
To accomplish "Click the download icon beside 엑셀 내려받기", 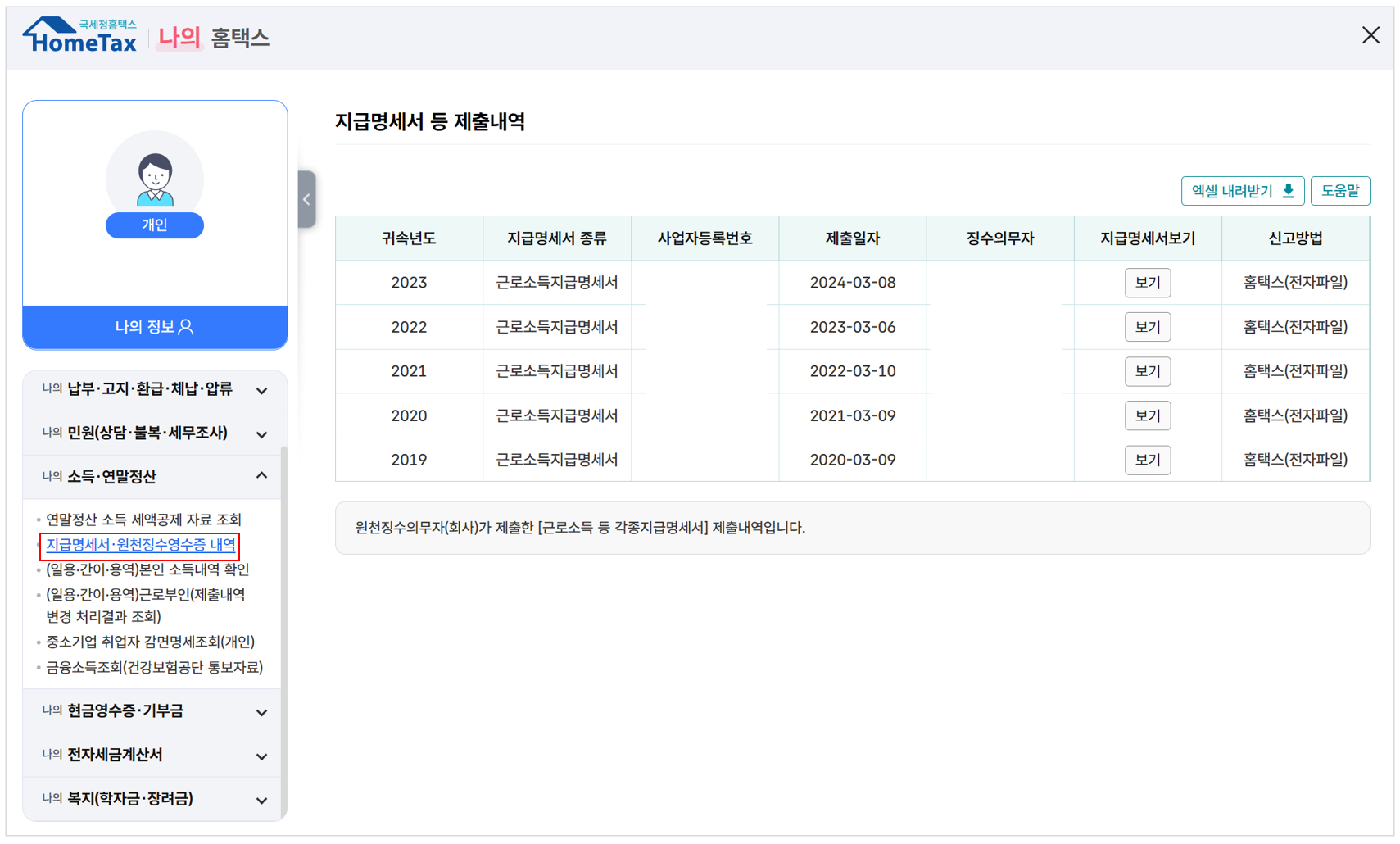I will 1289,190.
